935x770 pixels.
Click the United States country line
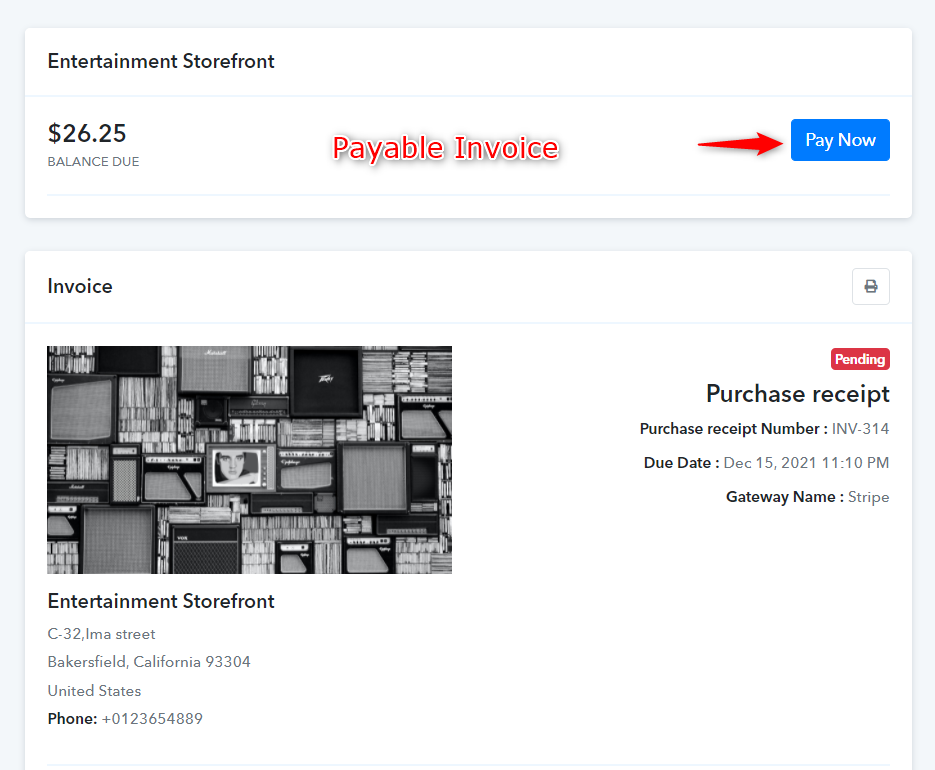[x=94, y=691]
